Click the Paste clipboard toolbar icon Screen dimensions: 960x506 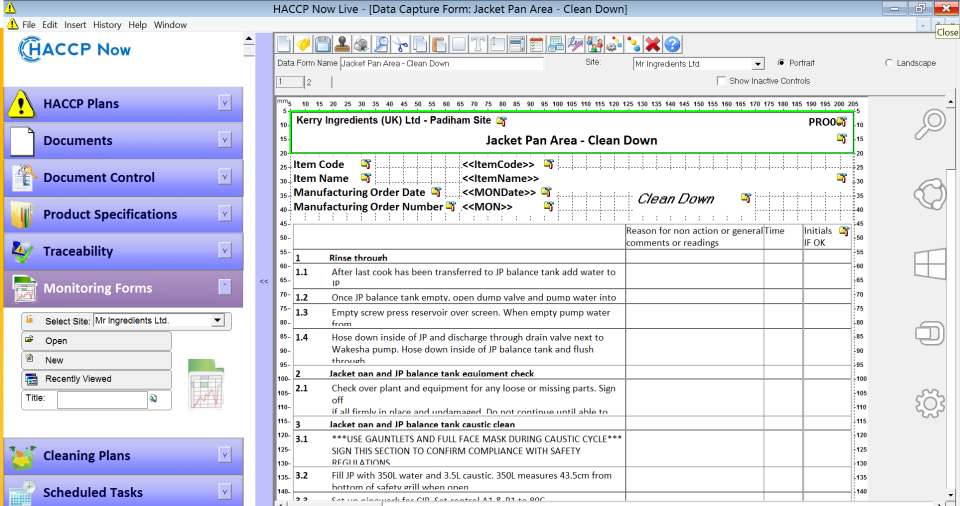pyautogui.click(x=439, y=44)
